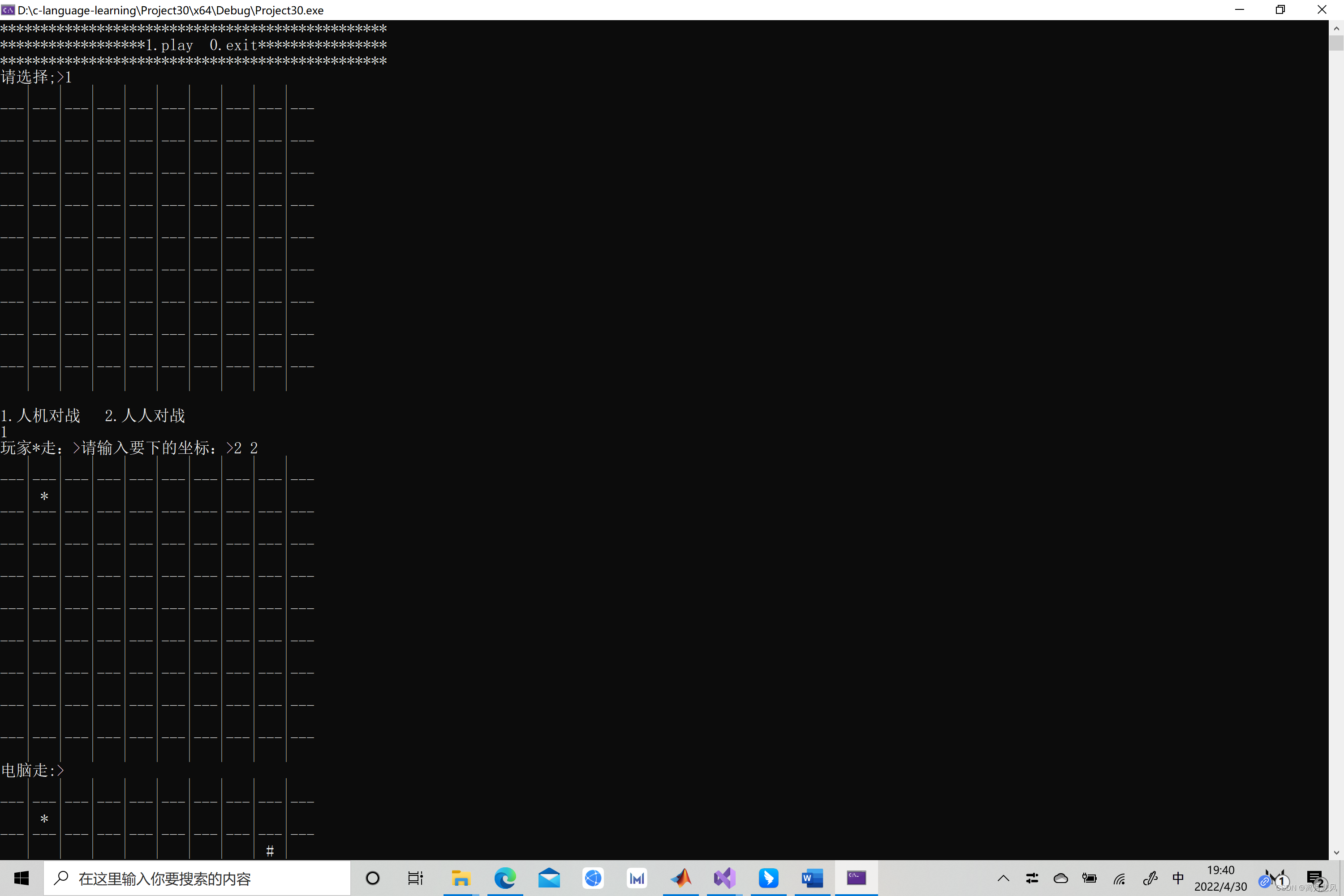1344x896 pixels.
Task: Click the Windows search input box
Action: pyautogui.click(x=197, y=878)
